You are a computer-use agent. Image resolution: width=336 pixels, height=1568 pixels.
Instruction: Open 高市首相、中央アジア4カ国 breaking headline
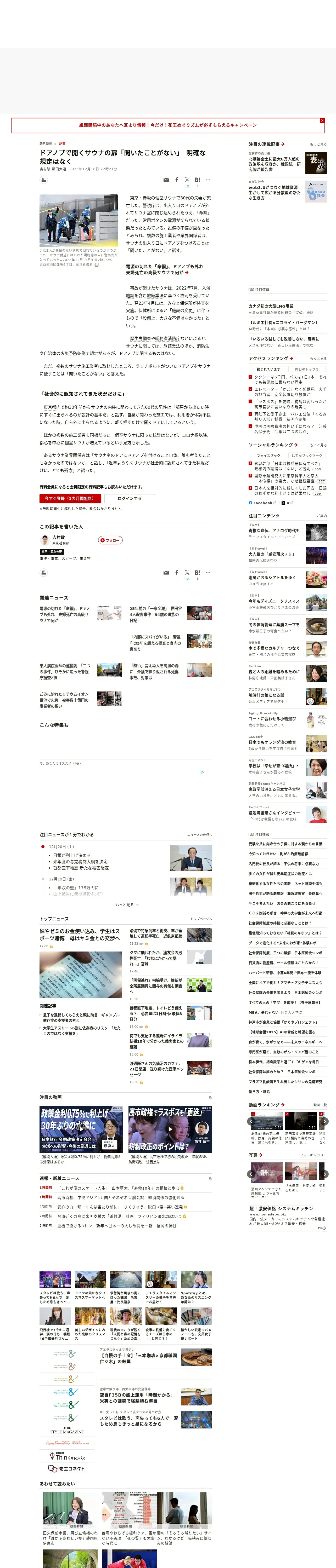click(x=121, y=1197)
